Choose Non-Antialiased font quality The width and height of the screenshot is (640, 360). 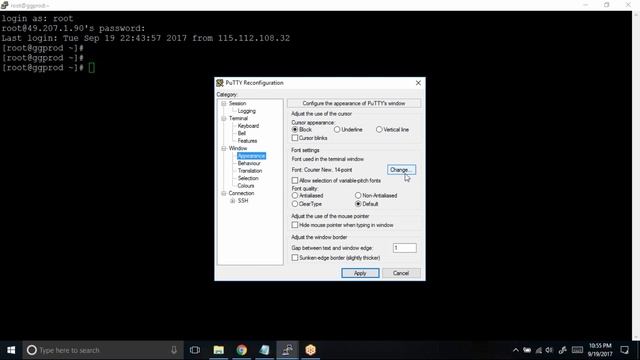[x=358, y=196]
